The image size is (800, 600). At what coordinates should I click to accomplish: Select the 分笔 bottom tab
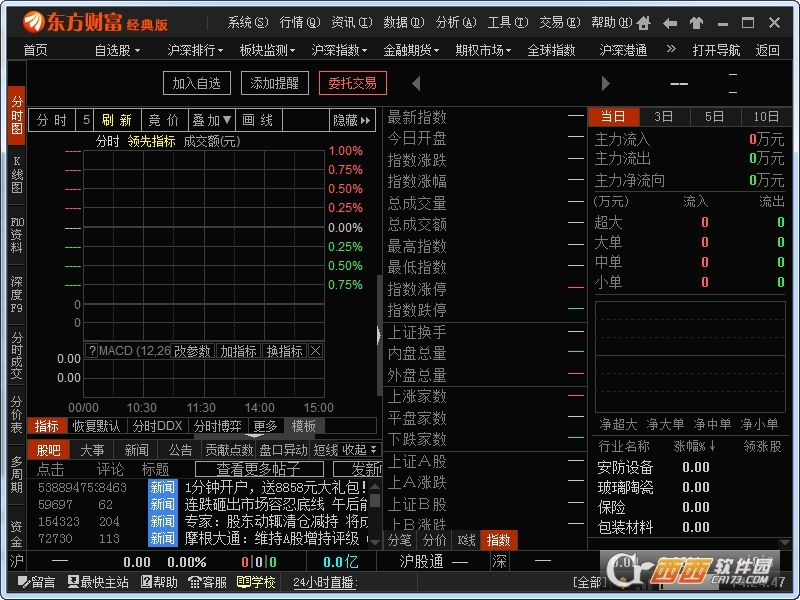click(399, 540)
